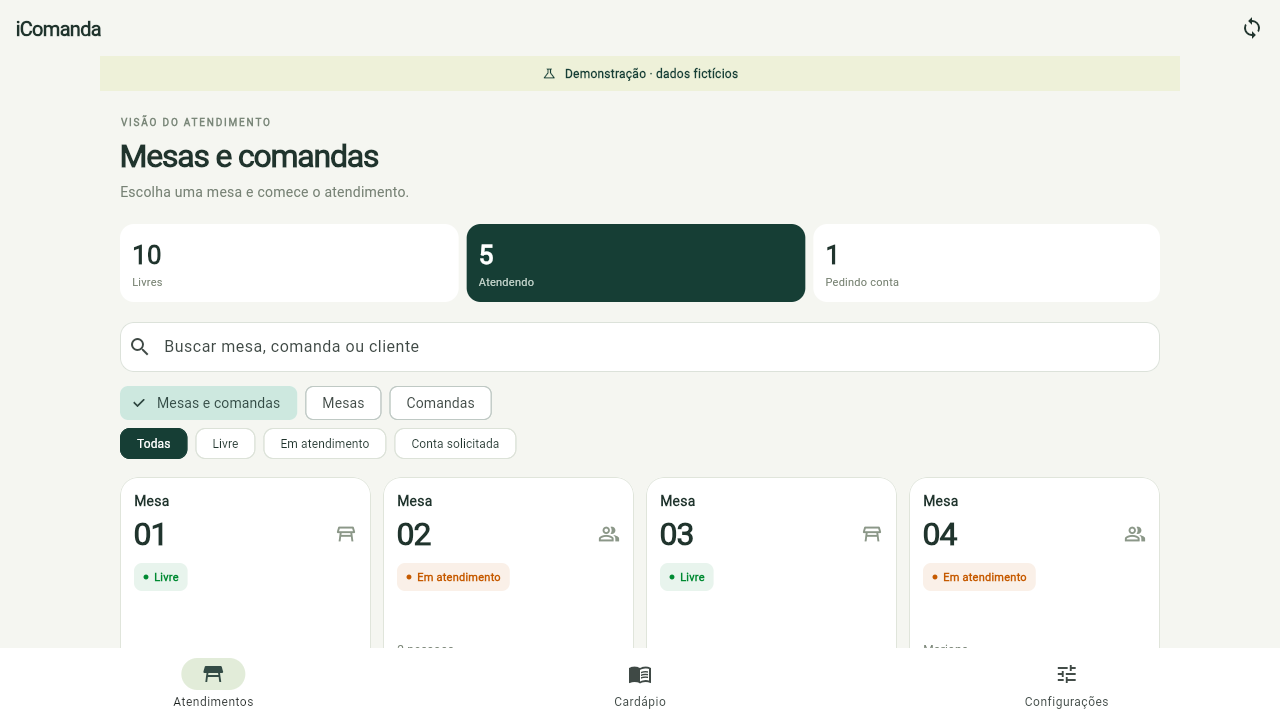Open the Atendimentos navigation tab
1280x720 pixels.
pos(213,684)
